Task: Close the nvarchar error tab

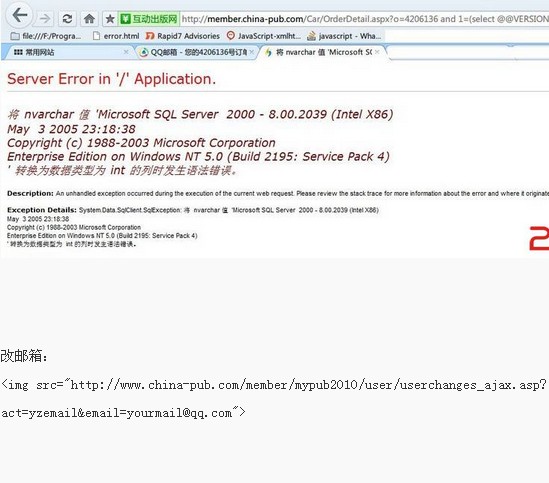Action: 377,52
